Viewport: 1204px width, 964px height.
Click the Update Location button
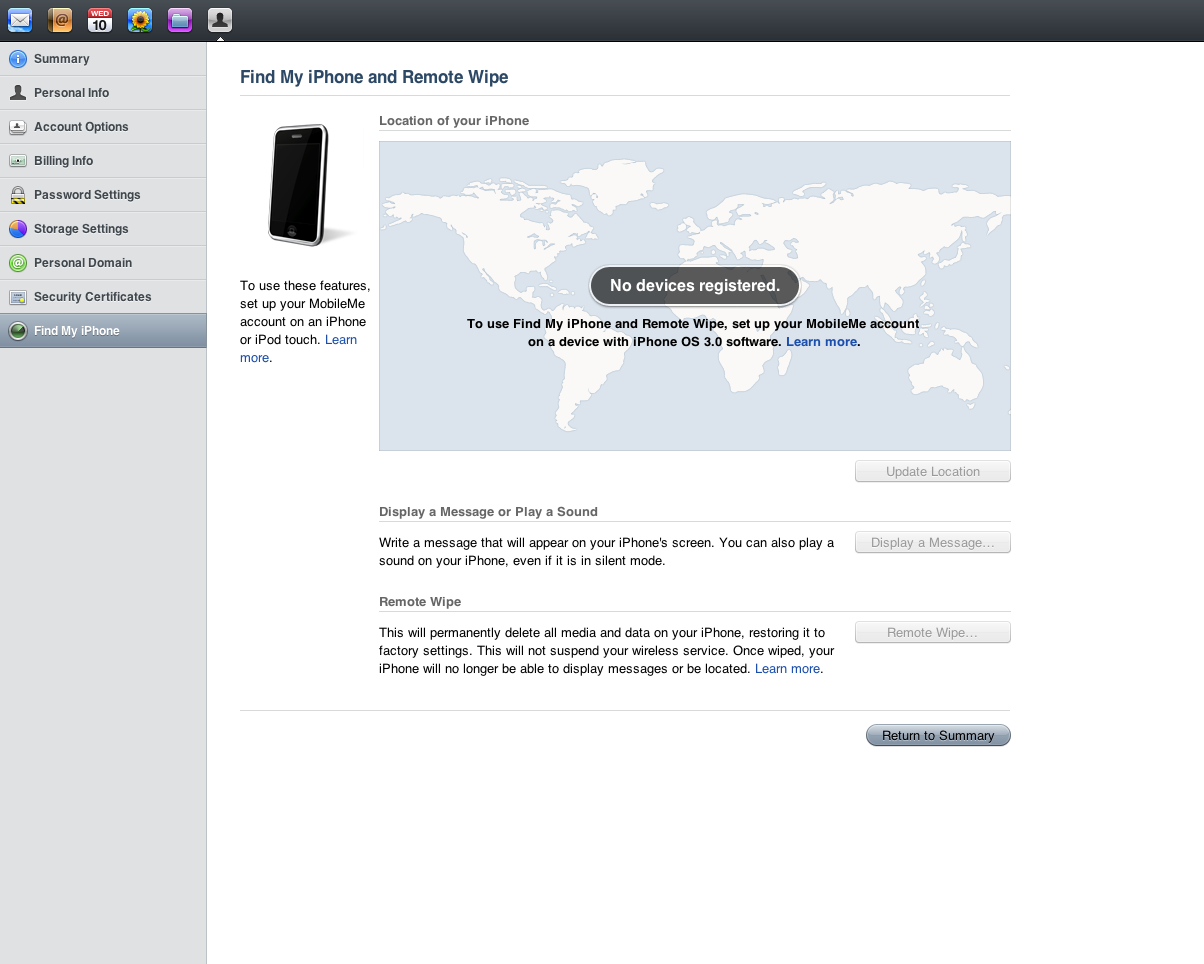coord(933,472)
